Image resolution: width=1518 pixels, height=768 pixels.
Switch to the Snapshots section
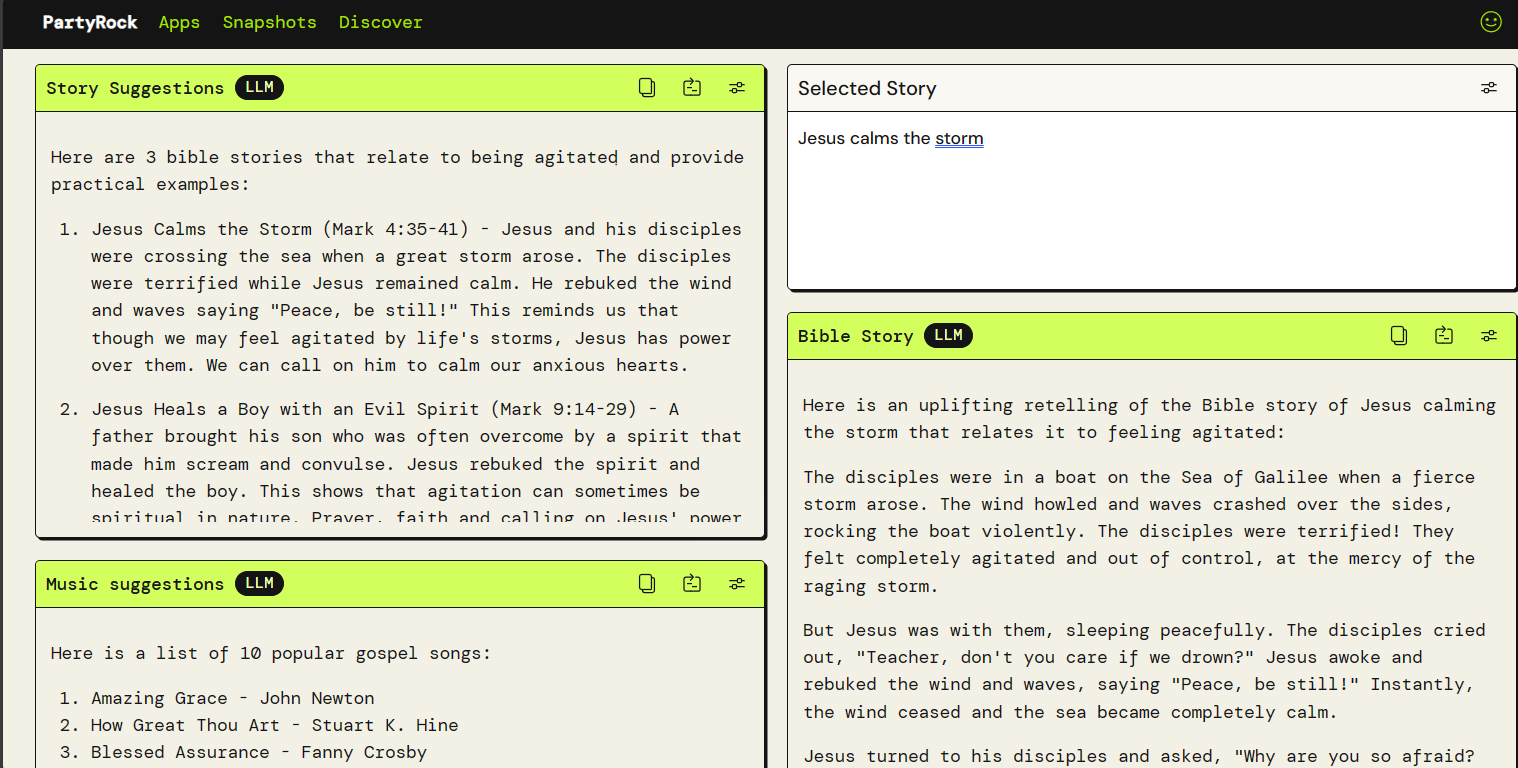click(x=269, y=22)
